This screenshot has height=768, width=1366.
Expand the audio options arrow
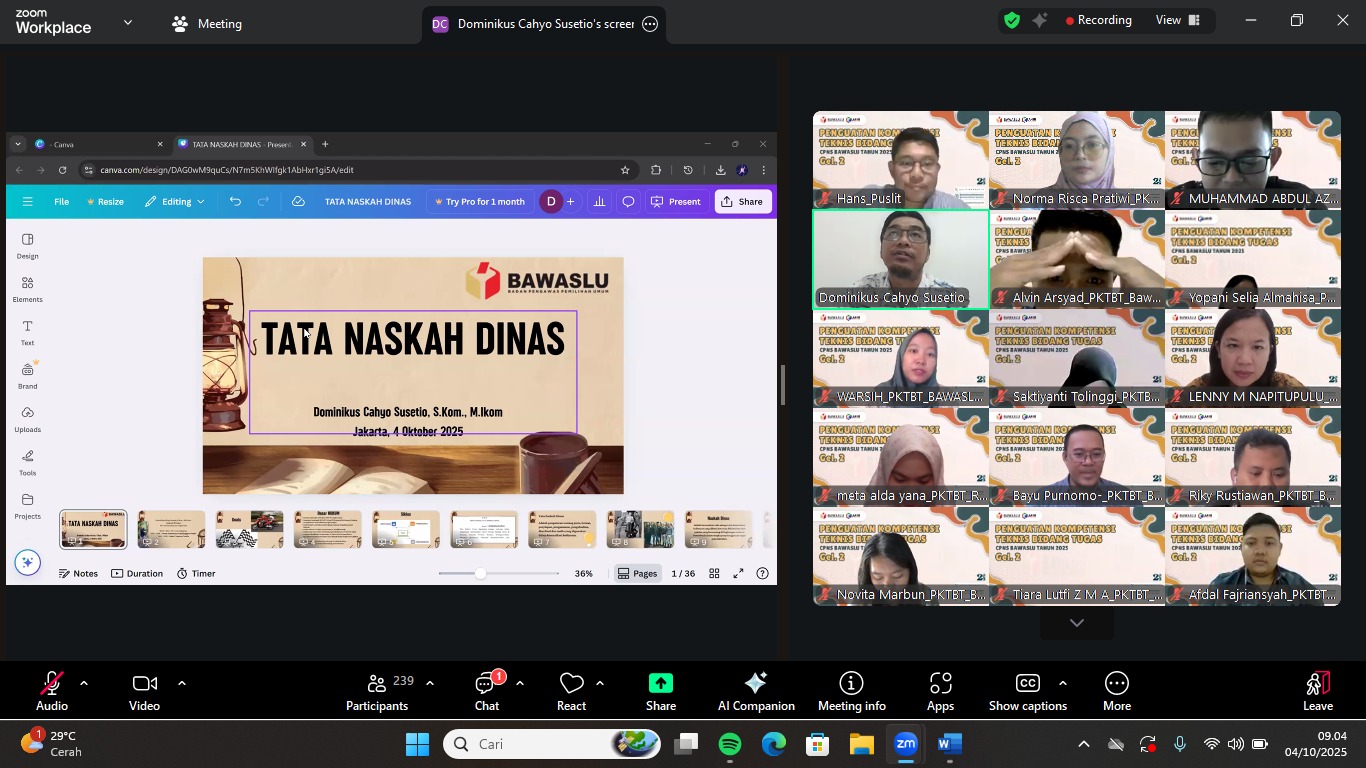tap(84, 684)
